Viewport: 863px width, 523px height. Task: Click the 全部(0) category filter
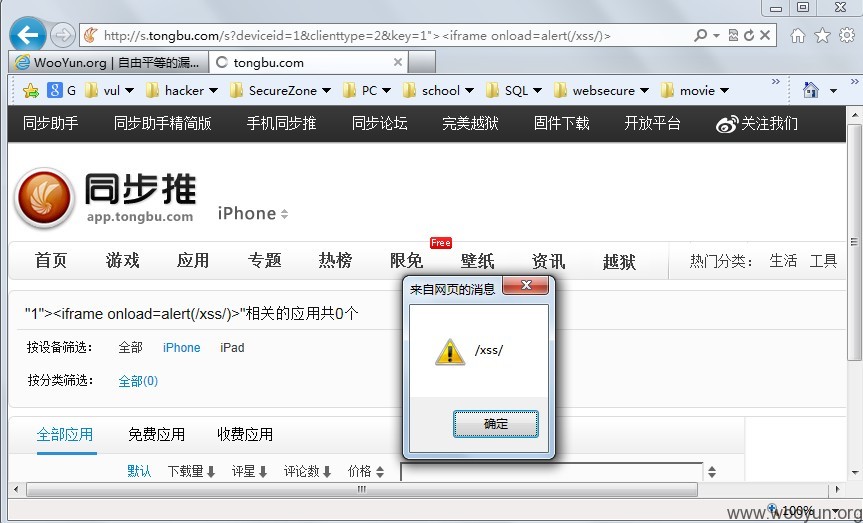(x=138, y=381)
